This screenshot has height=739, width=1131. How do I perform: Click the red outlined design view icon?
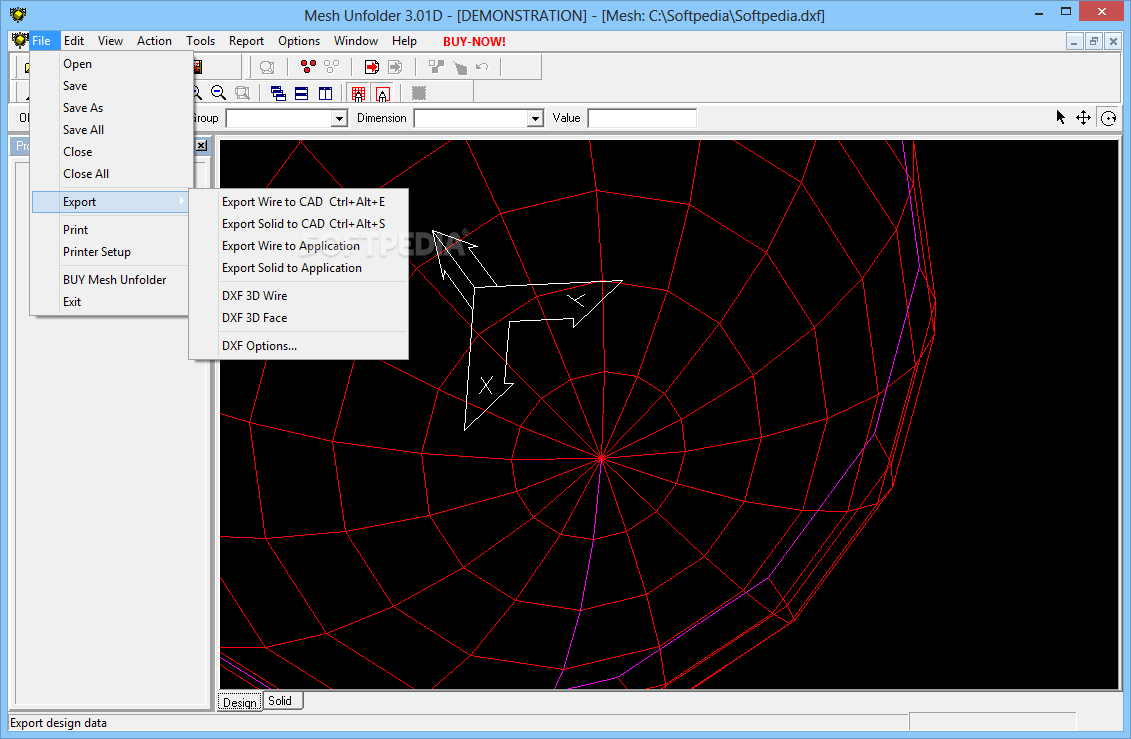pyautogui.click(x=383, y=93)
